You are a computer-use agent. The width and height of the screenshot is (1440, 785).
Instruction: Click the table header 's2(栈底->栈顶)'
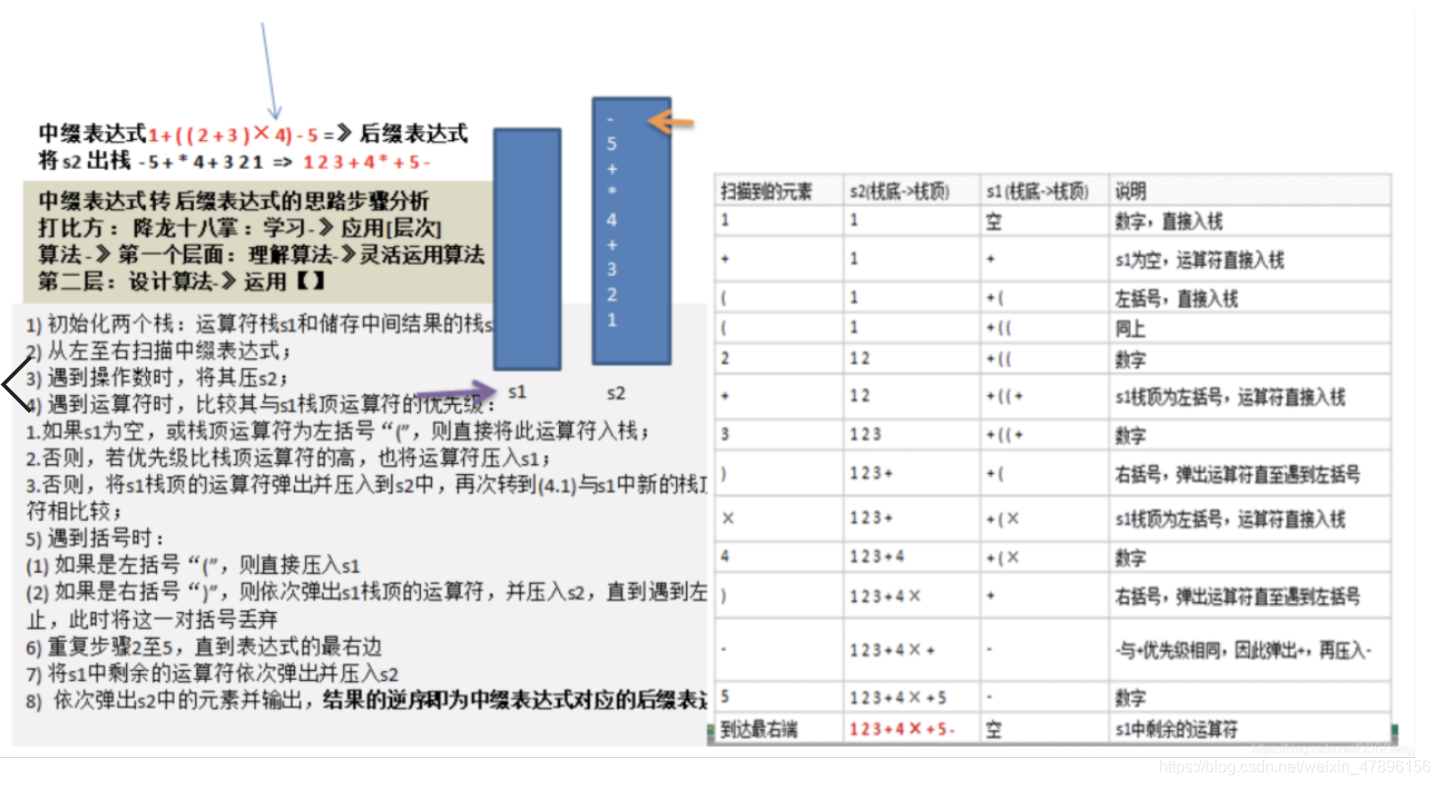(x=900, y=190)
